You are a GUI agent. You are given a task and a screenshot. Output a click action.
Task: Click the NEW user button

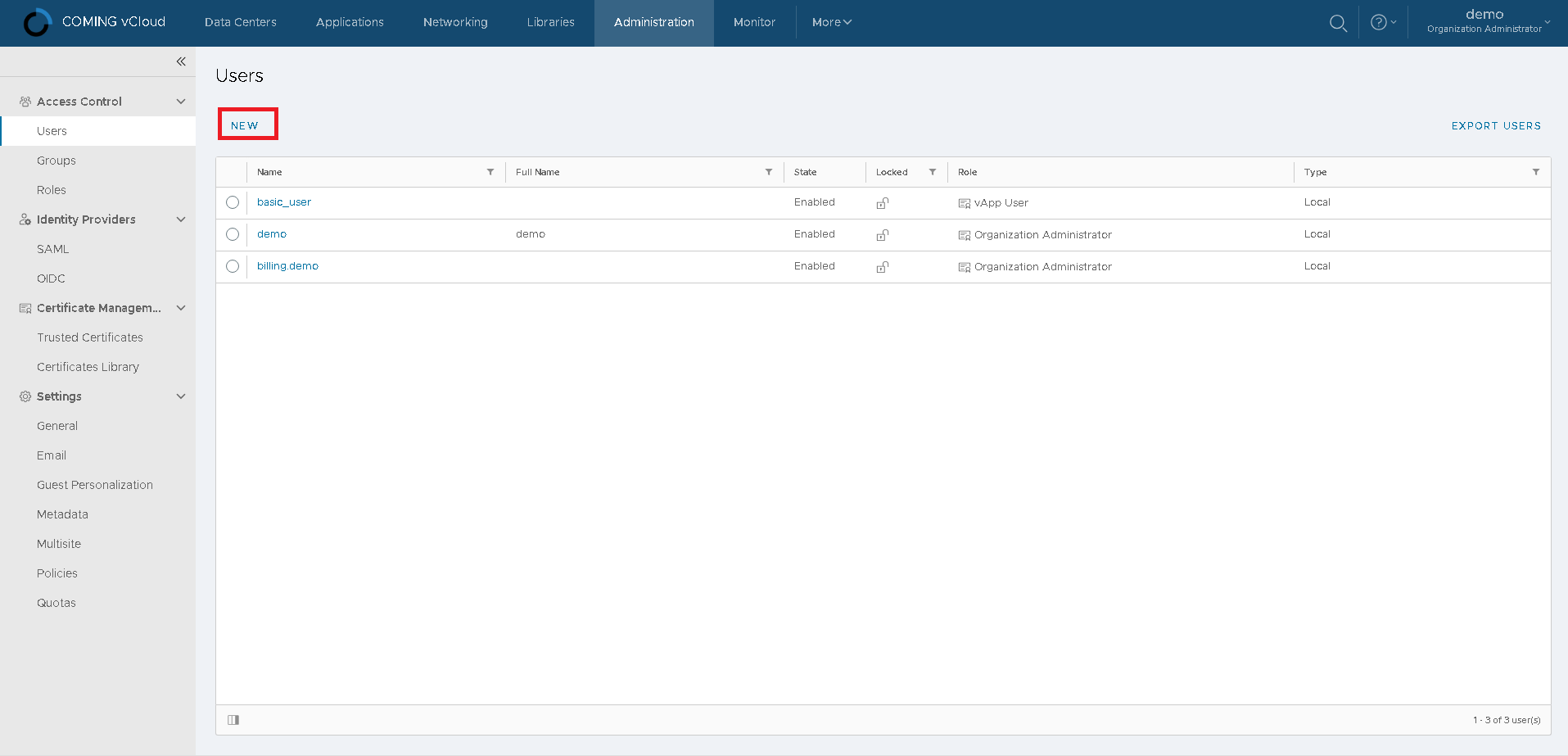click(x=245, y=125)
